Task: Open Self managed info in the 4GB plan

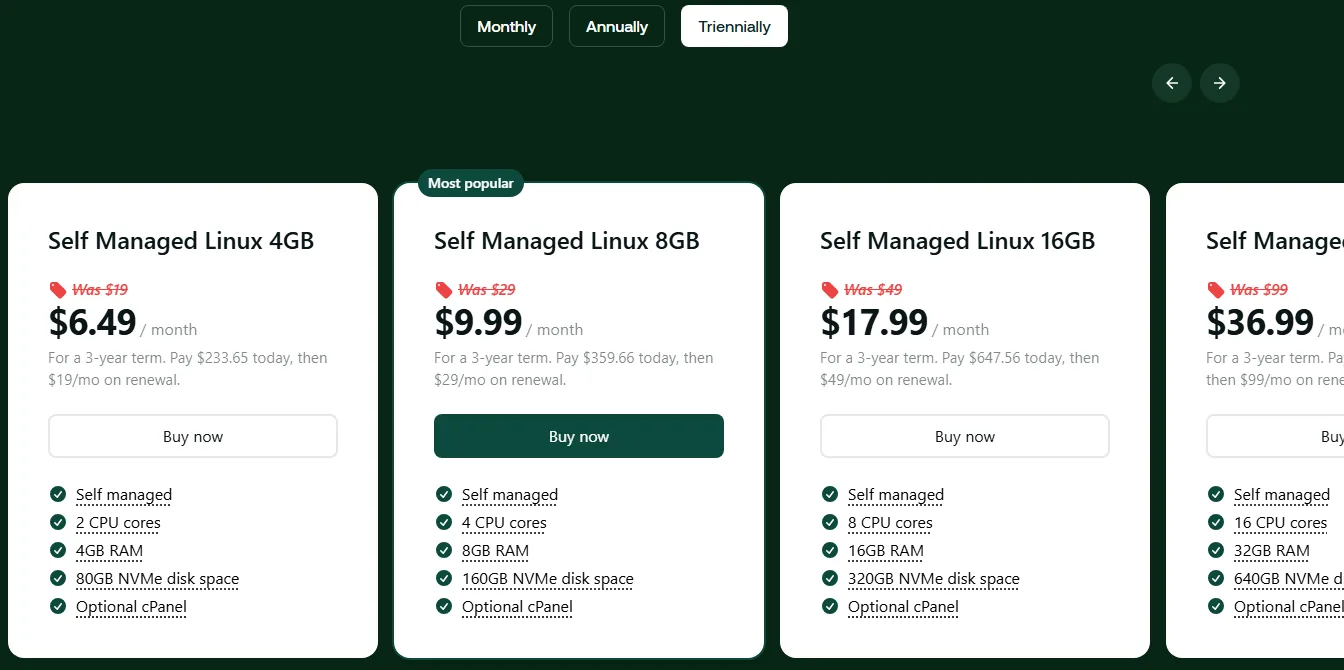Action: point(124,495)
